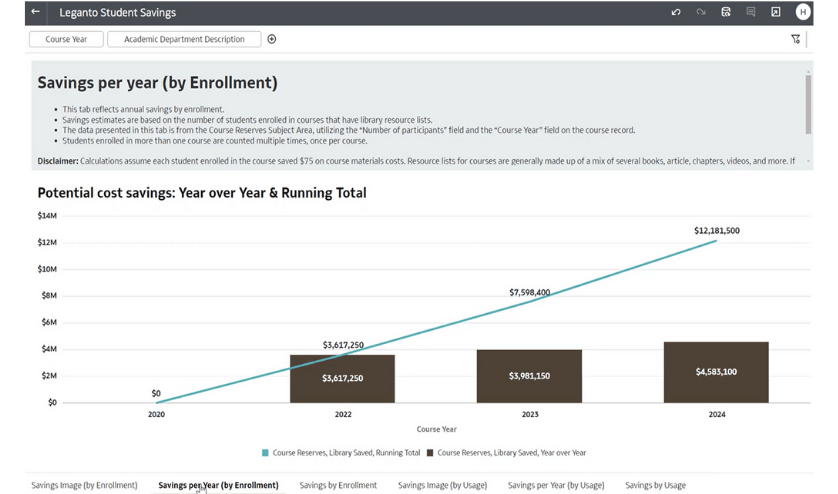Open the Academic Department Description filter
838x494 pixels.
(184, 39)
